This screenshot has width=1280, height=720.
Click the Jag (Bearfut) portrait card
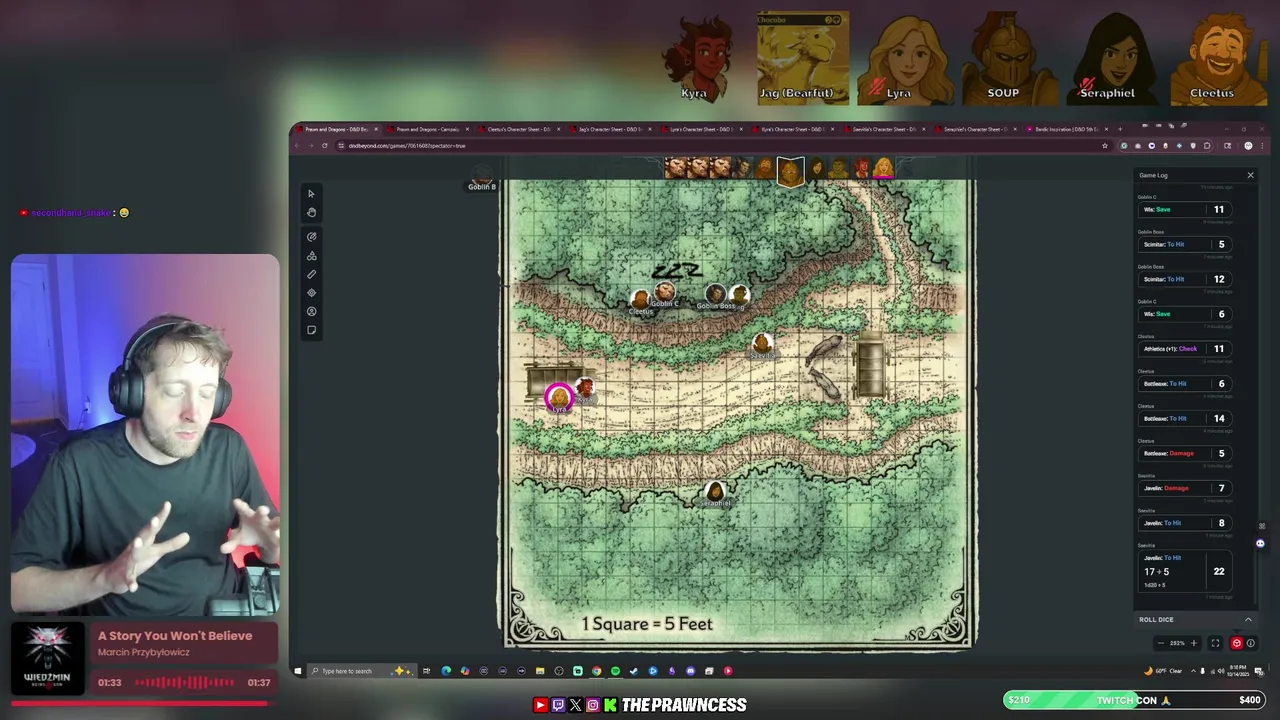click(x=803, y=58)
